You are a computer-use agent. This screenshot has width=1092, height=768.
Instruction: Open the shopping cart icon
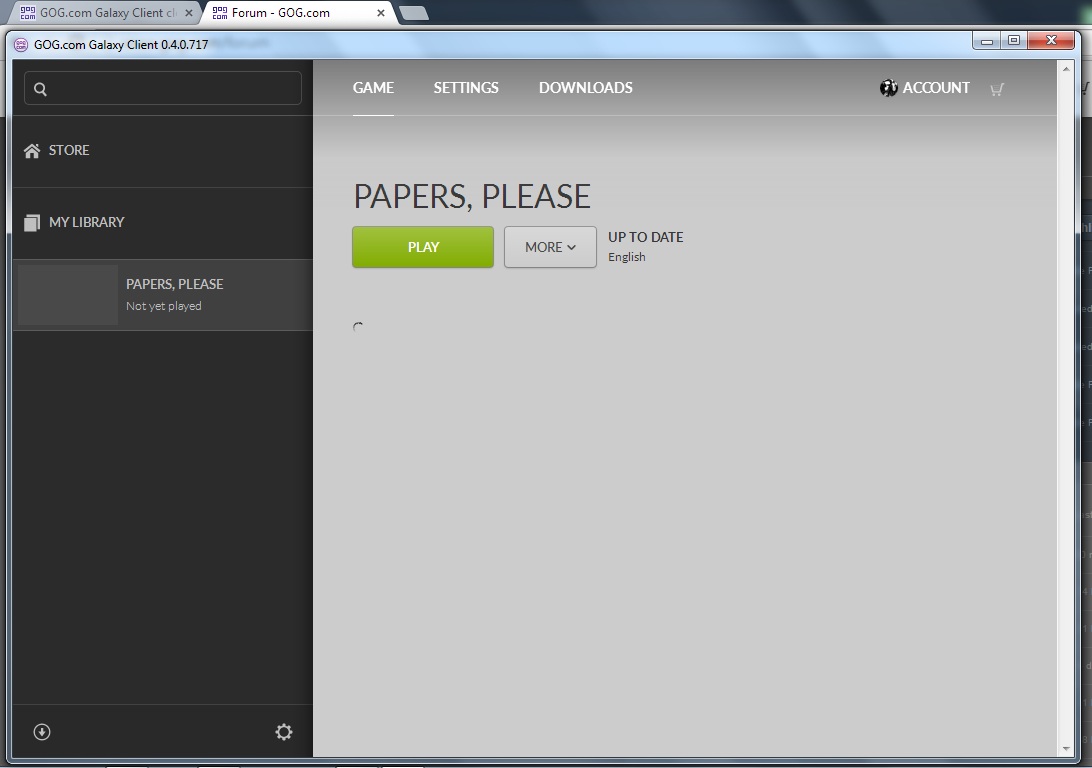tap(997, 89)
